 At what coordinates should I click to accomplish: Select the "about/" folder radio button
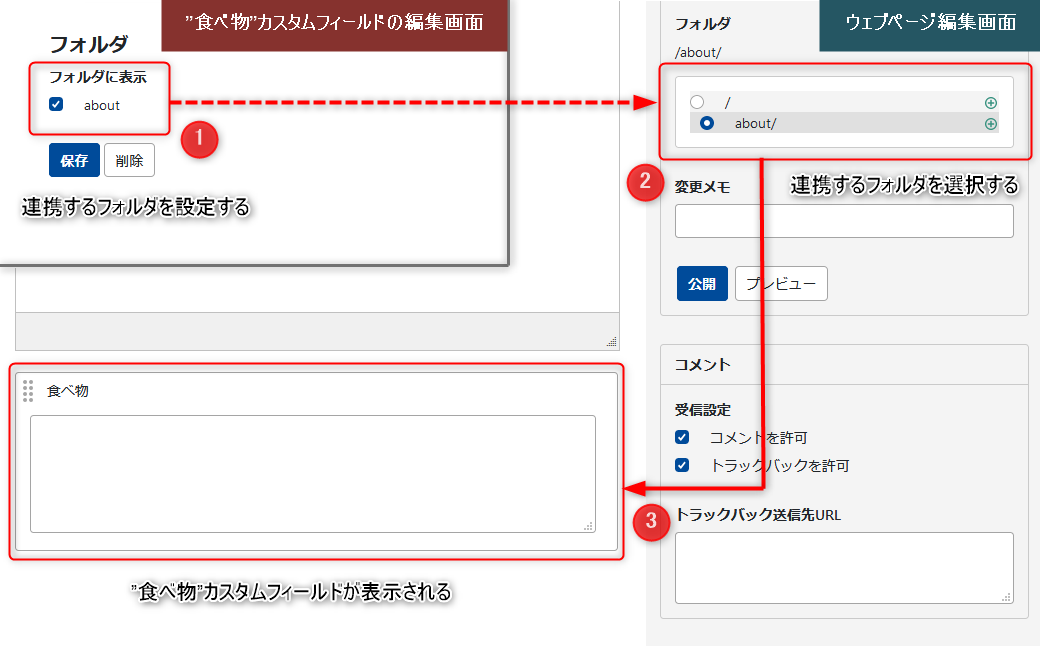tap(707, 124)
